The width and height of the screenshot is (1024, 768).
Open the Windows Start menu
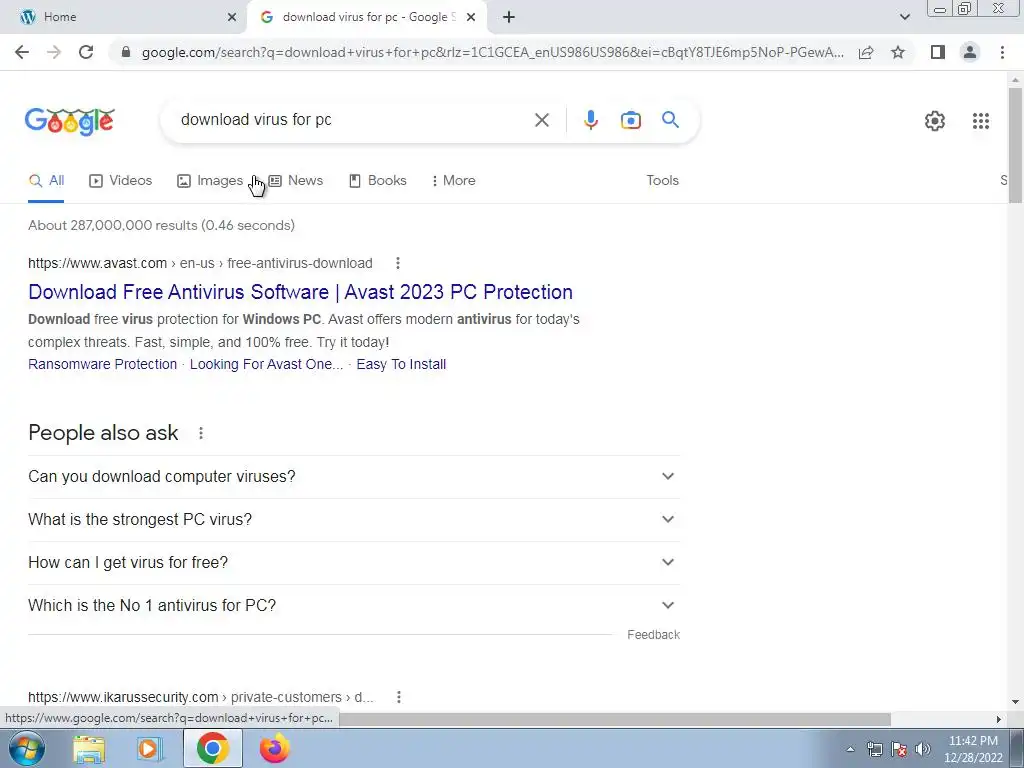tap(26, 748)
